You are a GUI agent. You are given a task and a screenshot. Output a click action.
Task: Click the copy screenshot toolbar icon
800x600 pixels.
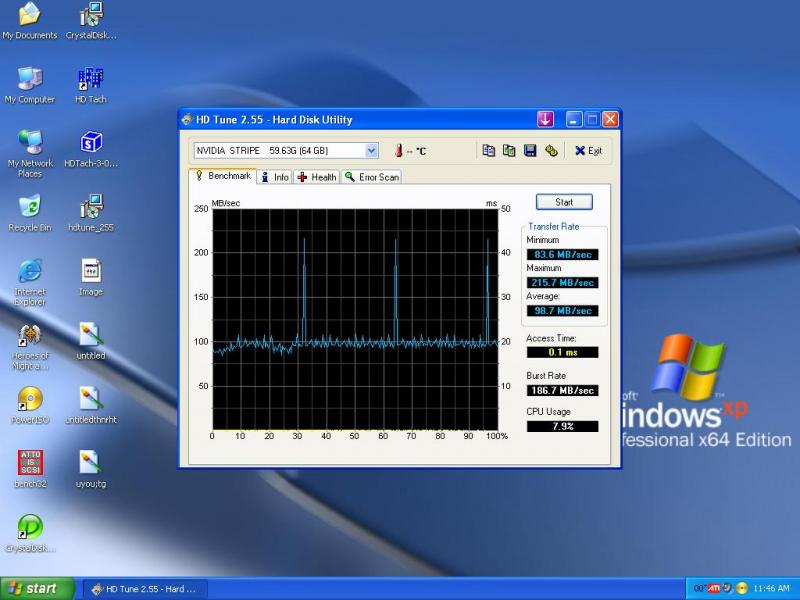coord(509,151)
